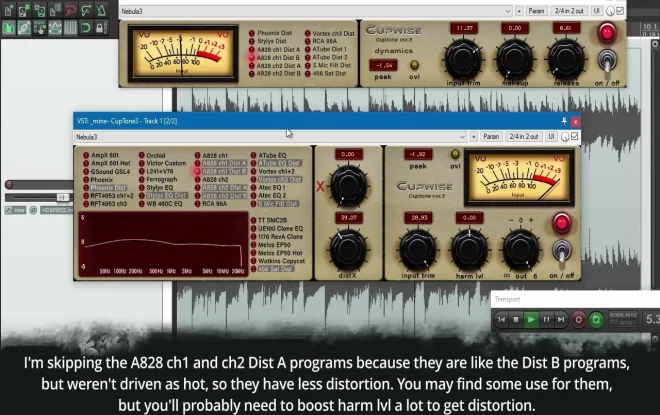Screen dimensions: 660x415
Task: Flip the on/off switch in top plugin window
Action: [607, 61]
